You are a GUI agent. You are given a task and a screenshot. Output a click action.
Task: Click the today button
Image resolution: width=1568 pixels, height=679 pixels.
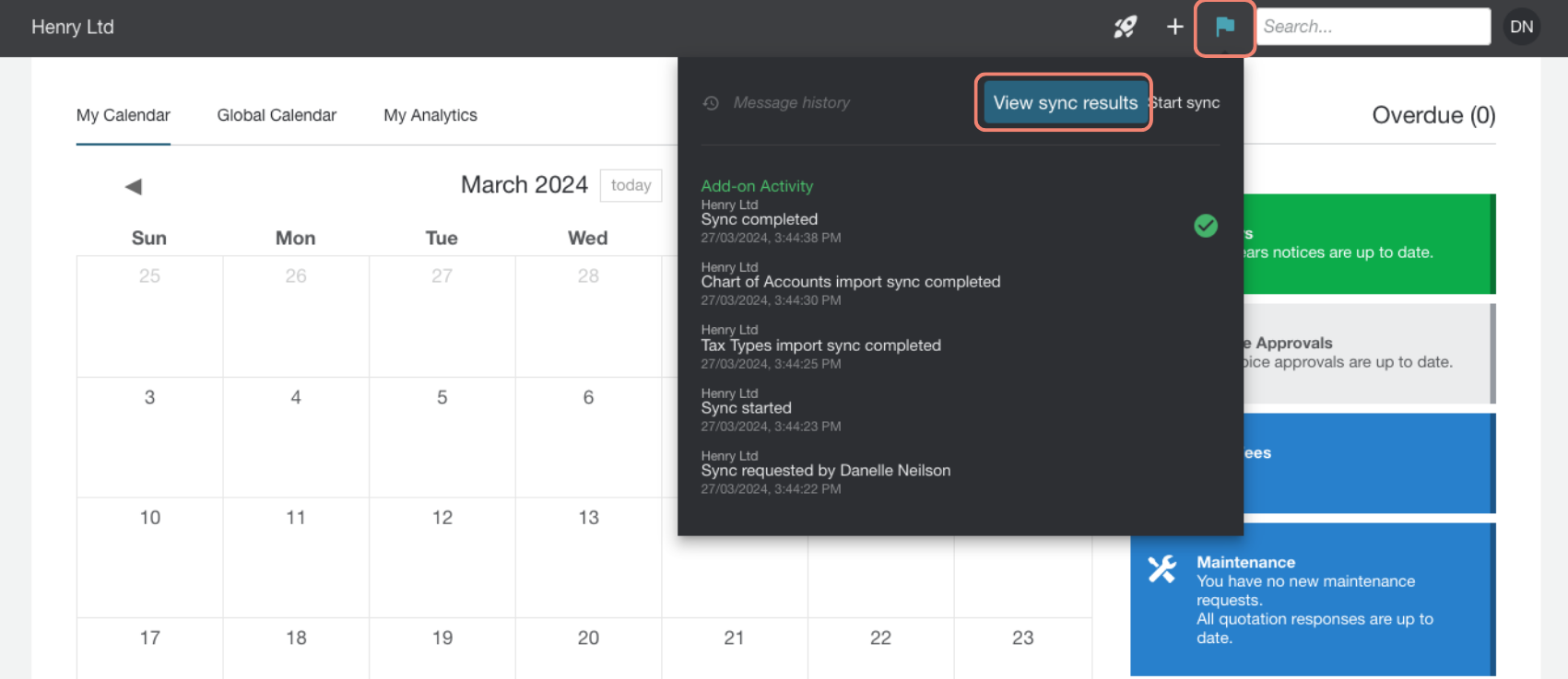(631, 185)
